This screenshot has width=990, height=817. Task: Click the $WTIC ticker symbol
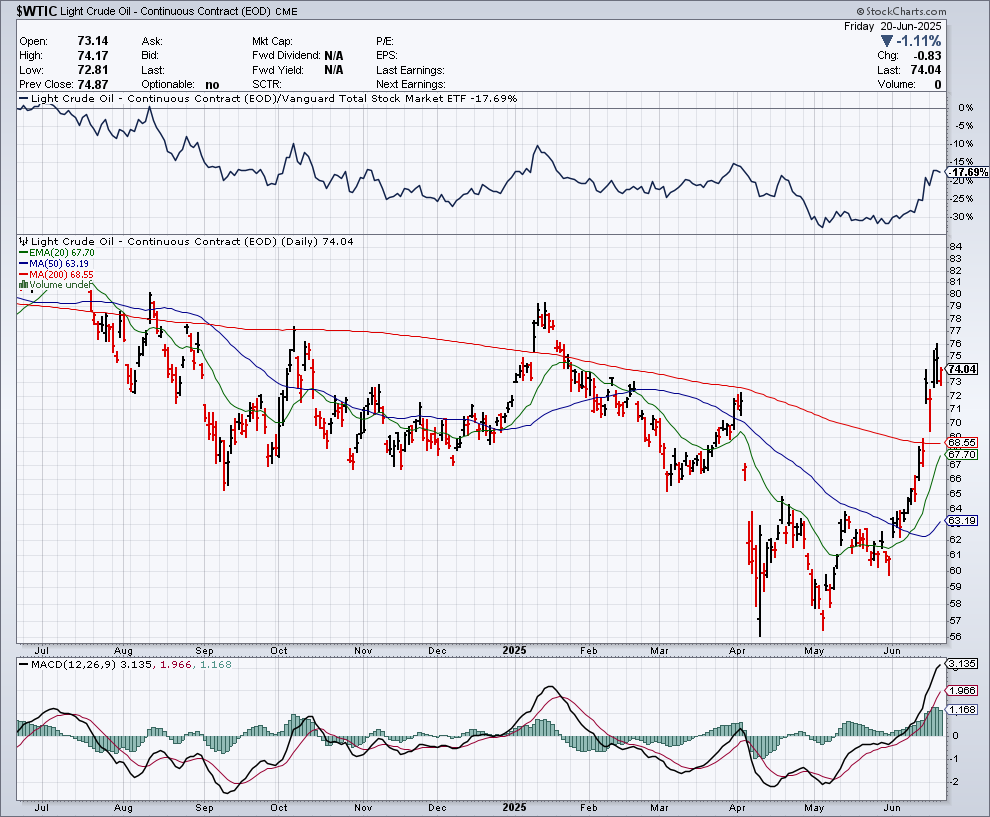(x=37, y=11)
